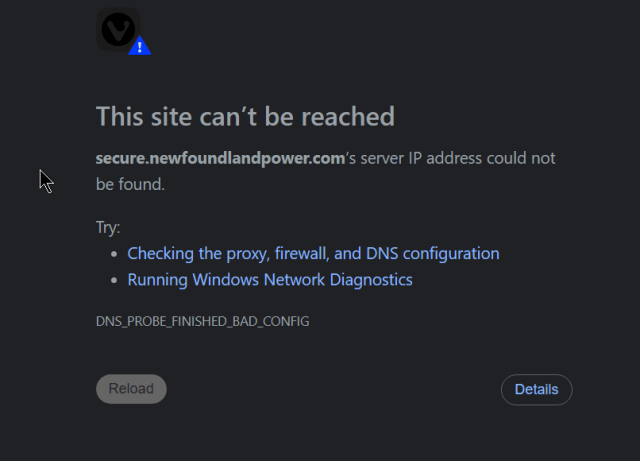Click 'DNS configuration' in the first suggestion

tap(433, 254)
